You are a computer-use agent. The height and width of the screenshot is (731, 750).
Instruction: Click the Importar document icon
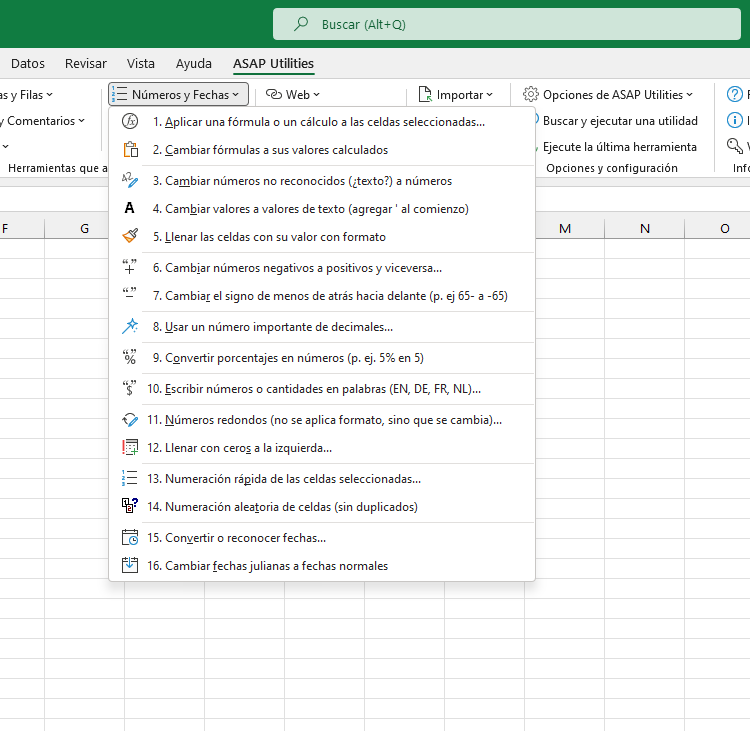pos(425,94)
